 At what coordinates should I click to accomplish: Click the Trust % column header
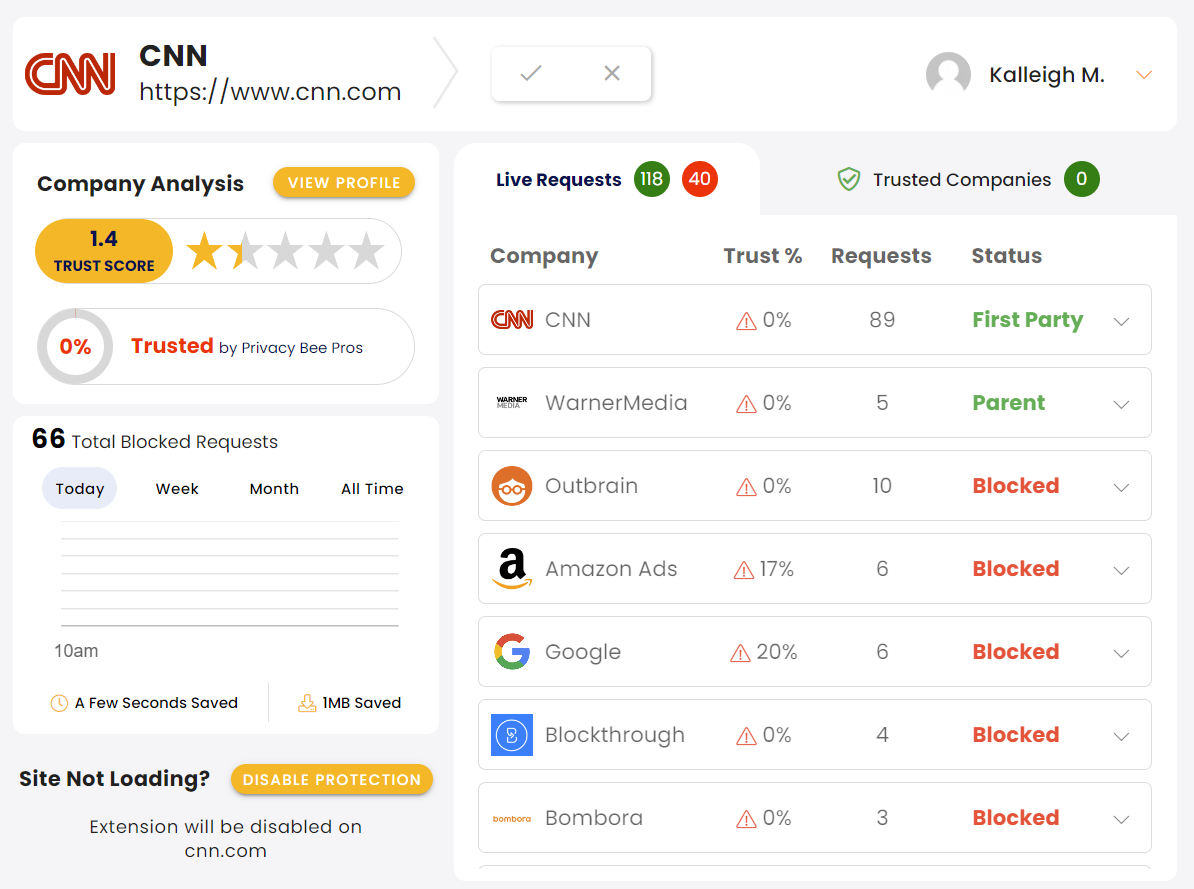(x=762, y=256)
